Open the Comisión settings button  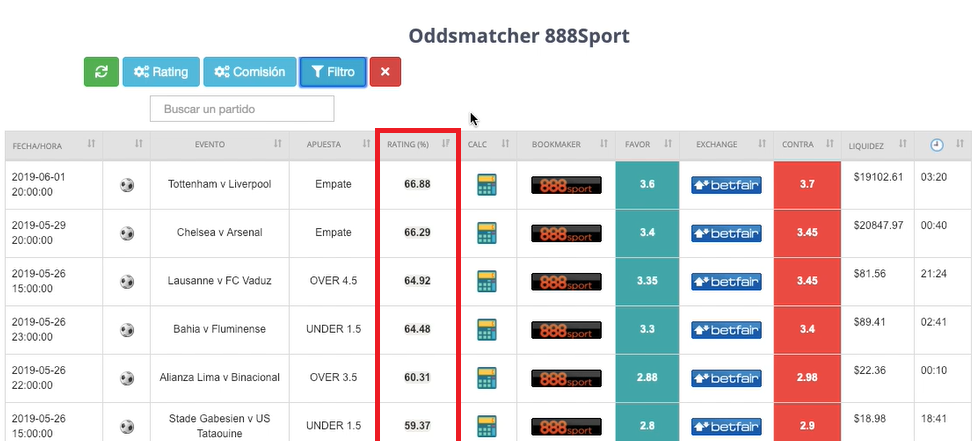(249, 72)
